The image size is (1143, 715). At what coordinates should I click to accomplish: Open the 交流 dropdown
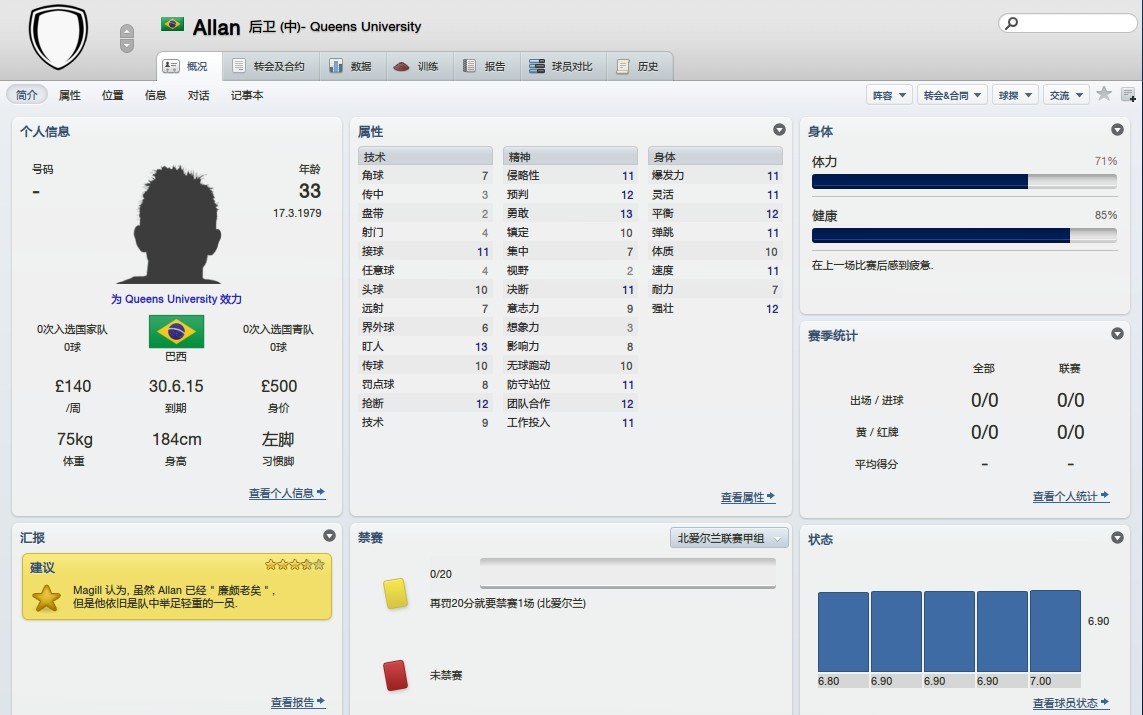coord(1066,95)
